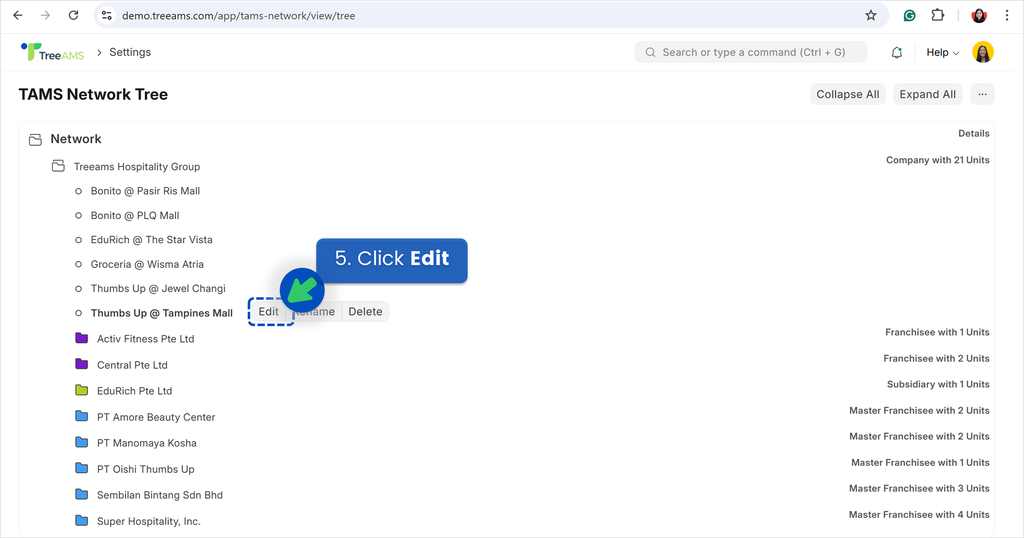Viewport: 1024px width, 538px height.
Task: Collapse Treeams Hospitality Group folder icon
Action: pyautogui.click(x=58, y=166)
